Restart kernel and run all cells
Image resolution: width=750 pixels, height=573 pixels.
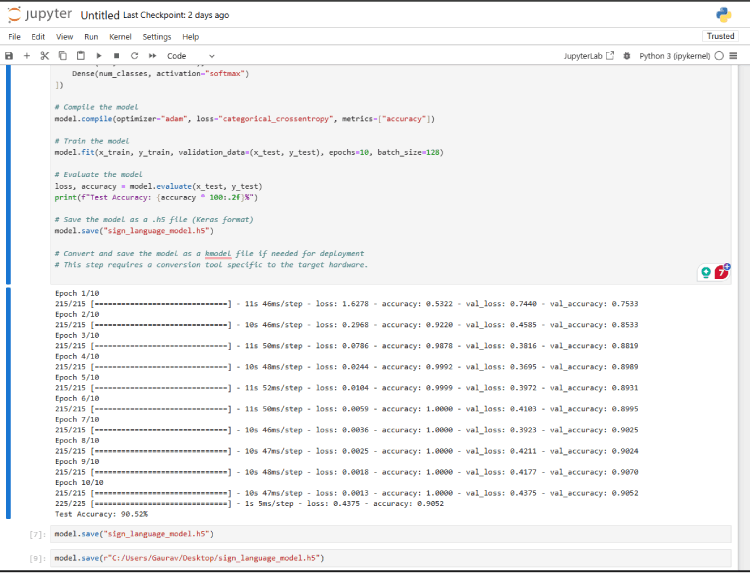(x=151, y=56)
